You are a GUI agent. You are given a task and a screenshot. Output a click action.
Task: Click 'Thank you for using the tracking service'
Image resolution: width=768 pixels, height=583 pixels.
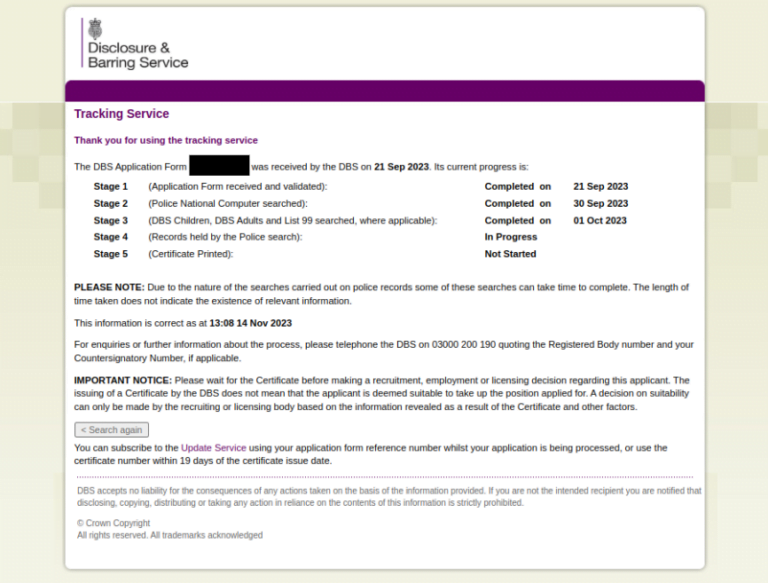[166, 140]
